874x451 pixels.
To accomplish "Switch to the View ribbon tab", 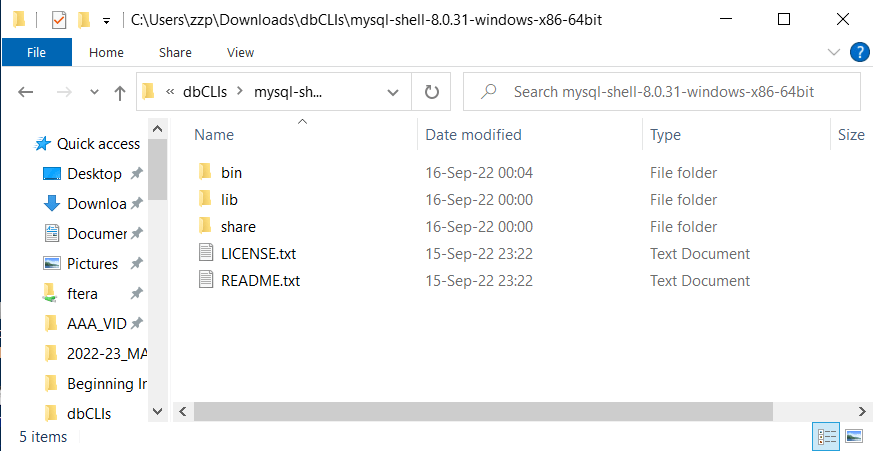I will click(x=240, y=52).
